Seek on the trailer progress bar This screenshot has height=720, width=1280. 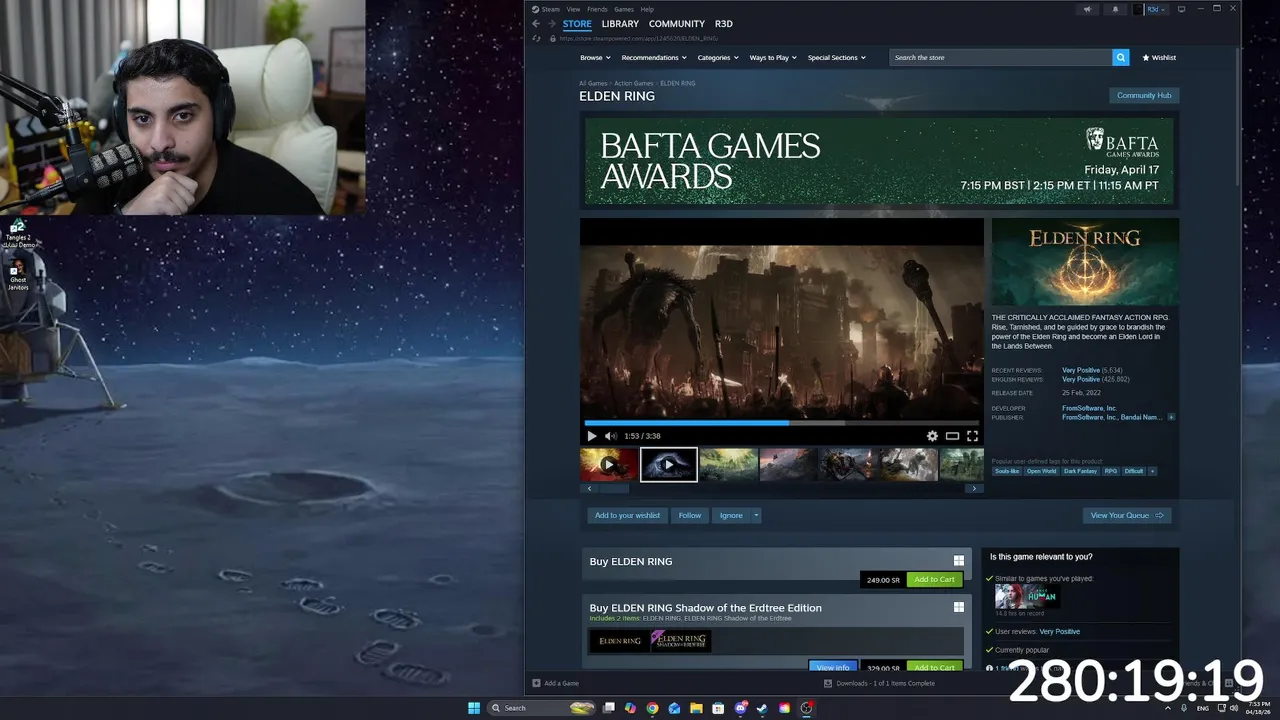(780, 423)
